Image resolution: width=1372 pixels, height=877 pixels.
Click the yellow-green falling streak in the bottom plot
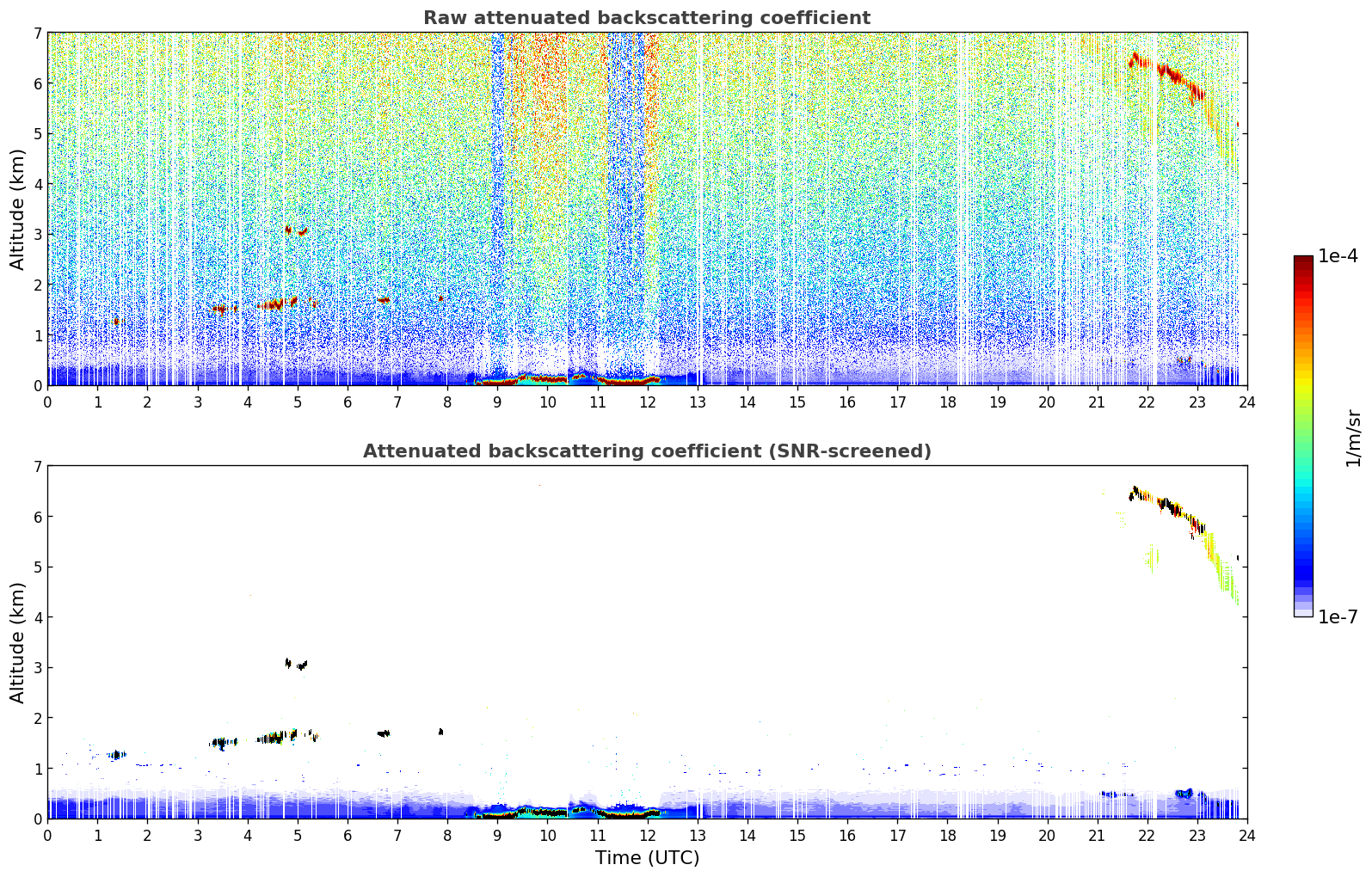[x=1222, y=564]
